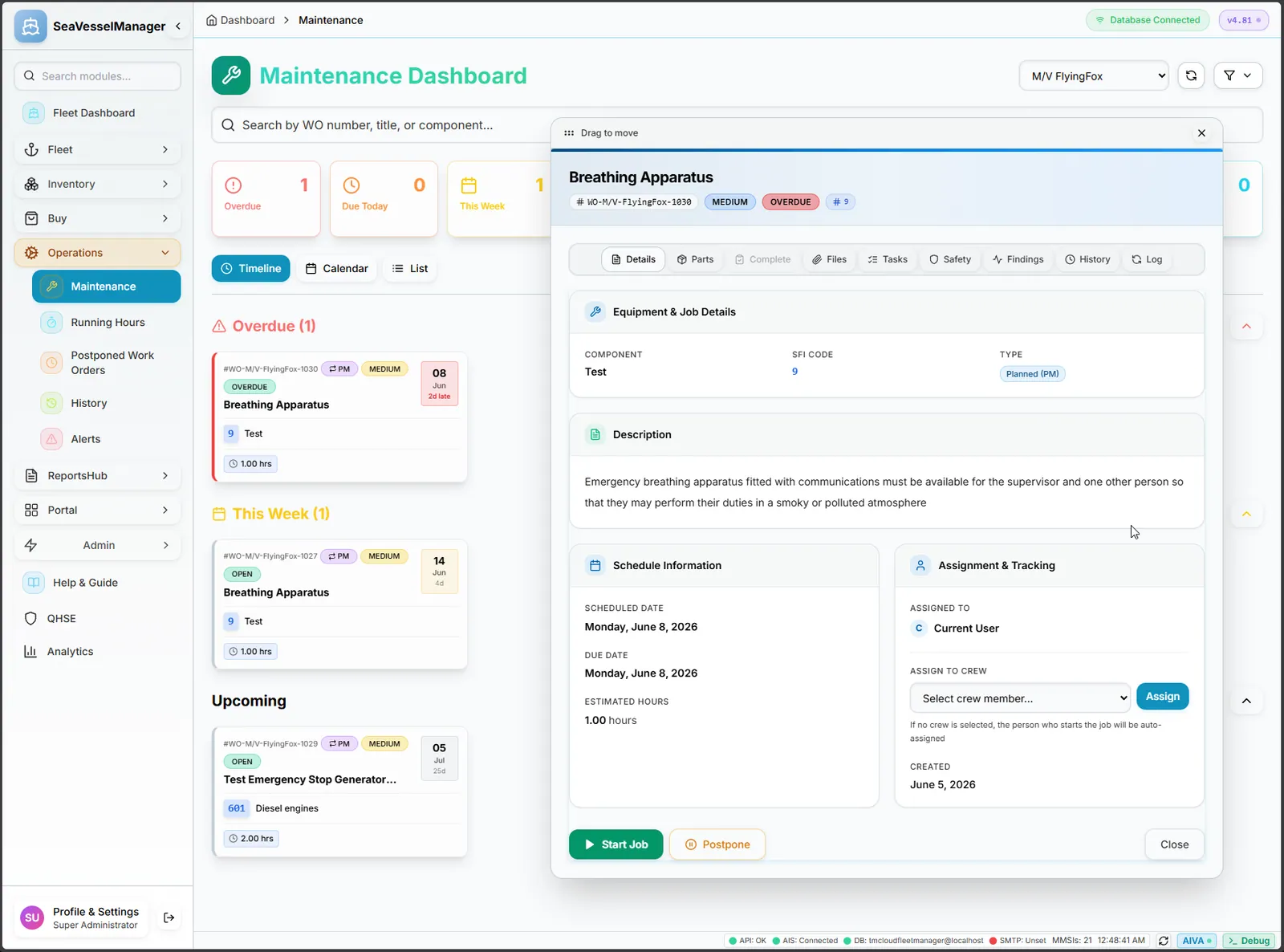
Task: Open the Tasks tab
Action: [x=888, y=259]
